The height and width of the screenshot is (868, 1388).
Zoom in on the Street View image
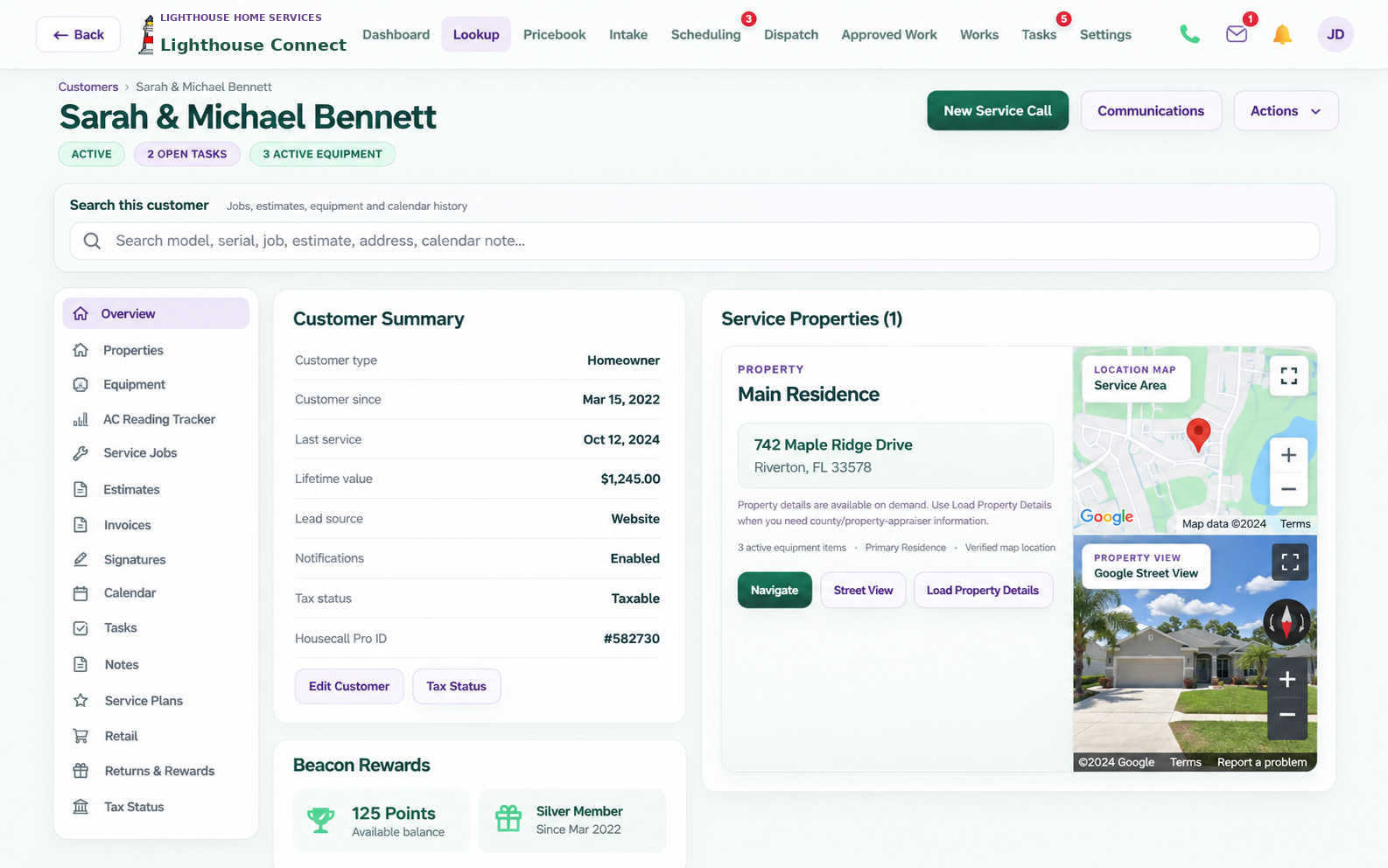(1287, 679)
